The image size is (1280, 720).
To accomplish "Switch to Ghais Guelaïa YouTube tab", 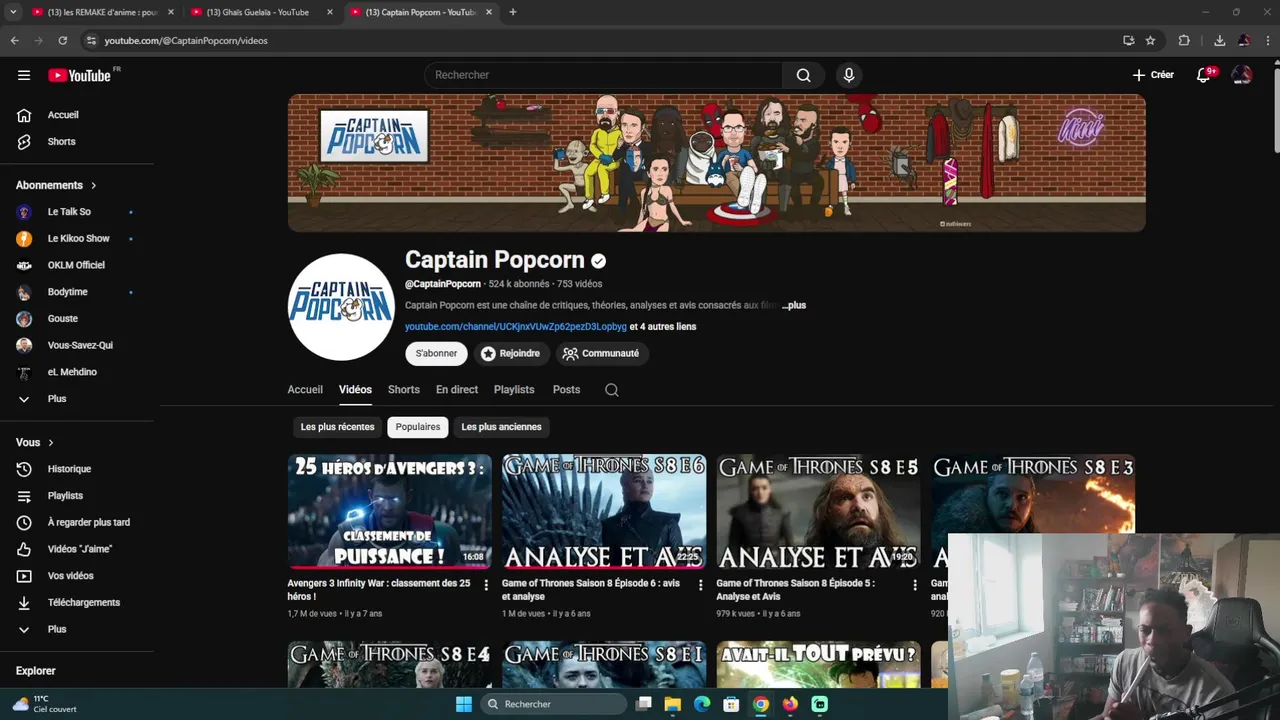I will coord(263,12).
